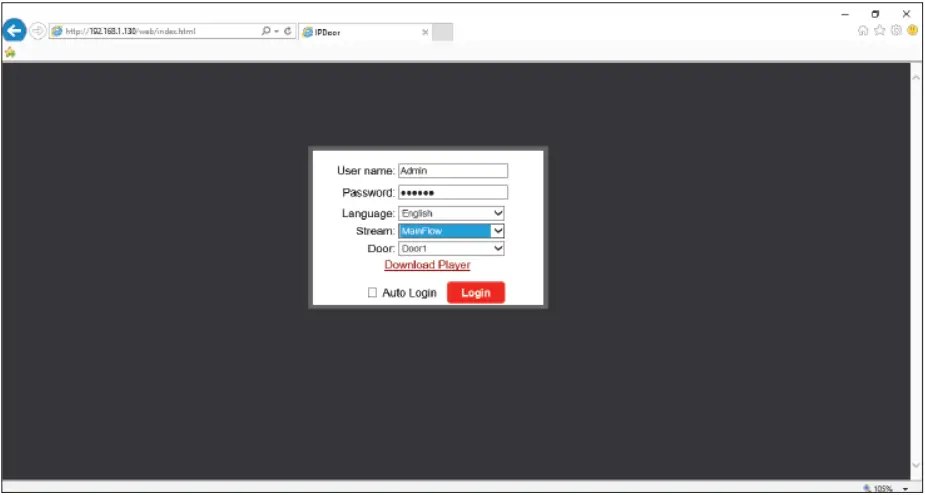
Task: Open Favorites star icon at top right
Action: coord(880,31)
